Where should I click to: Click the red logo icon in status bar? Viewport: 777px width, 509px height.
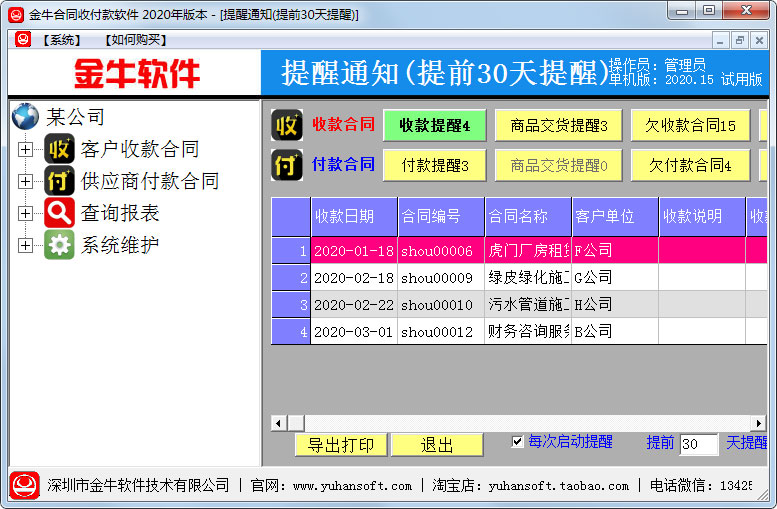coord(24,485)
